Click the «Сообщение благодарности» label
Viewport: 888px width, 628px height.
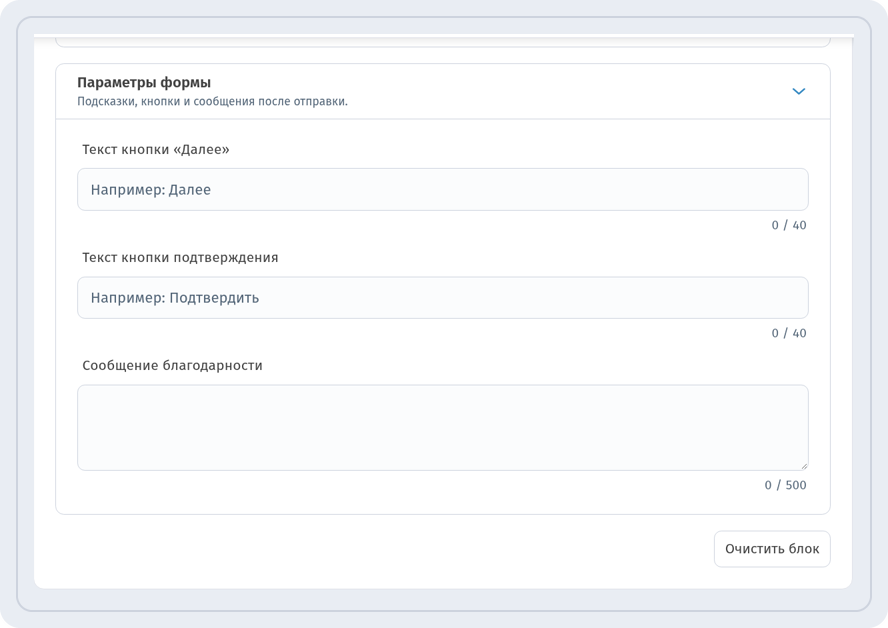[172, 366]
